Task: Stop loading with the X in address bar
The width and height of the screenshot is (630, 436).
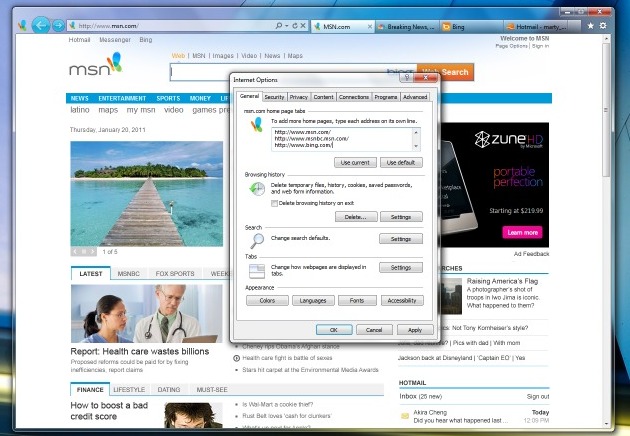Action: coord(303,26)
